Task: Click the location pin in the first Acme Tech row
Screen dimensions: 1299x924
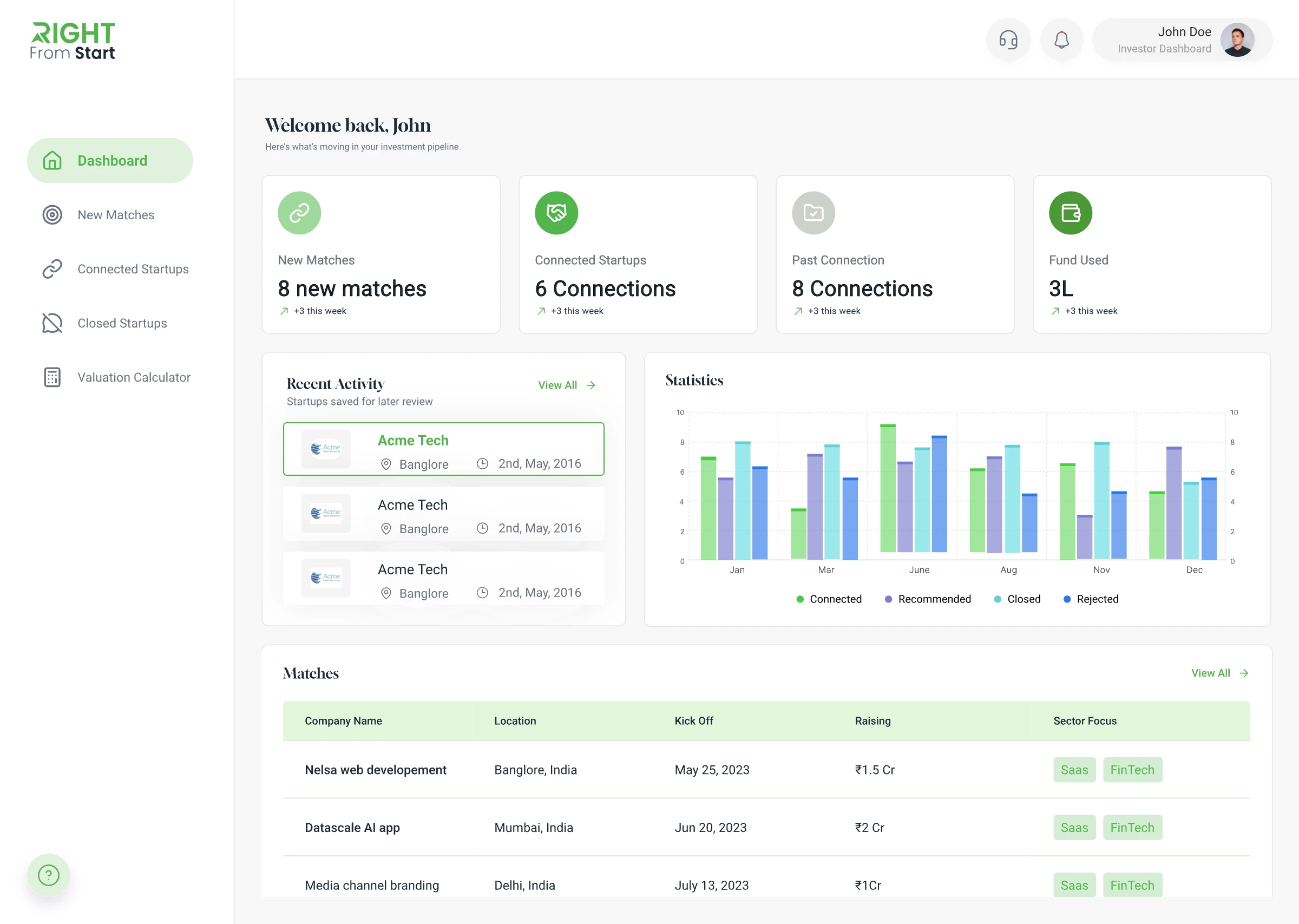Action: tap(385, 464)
